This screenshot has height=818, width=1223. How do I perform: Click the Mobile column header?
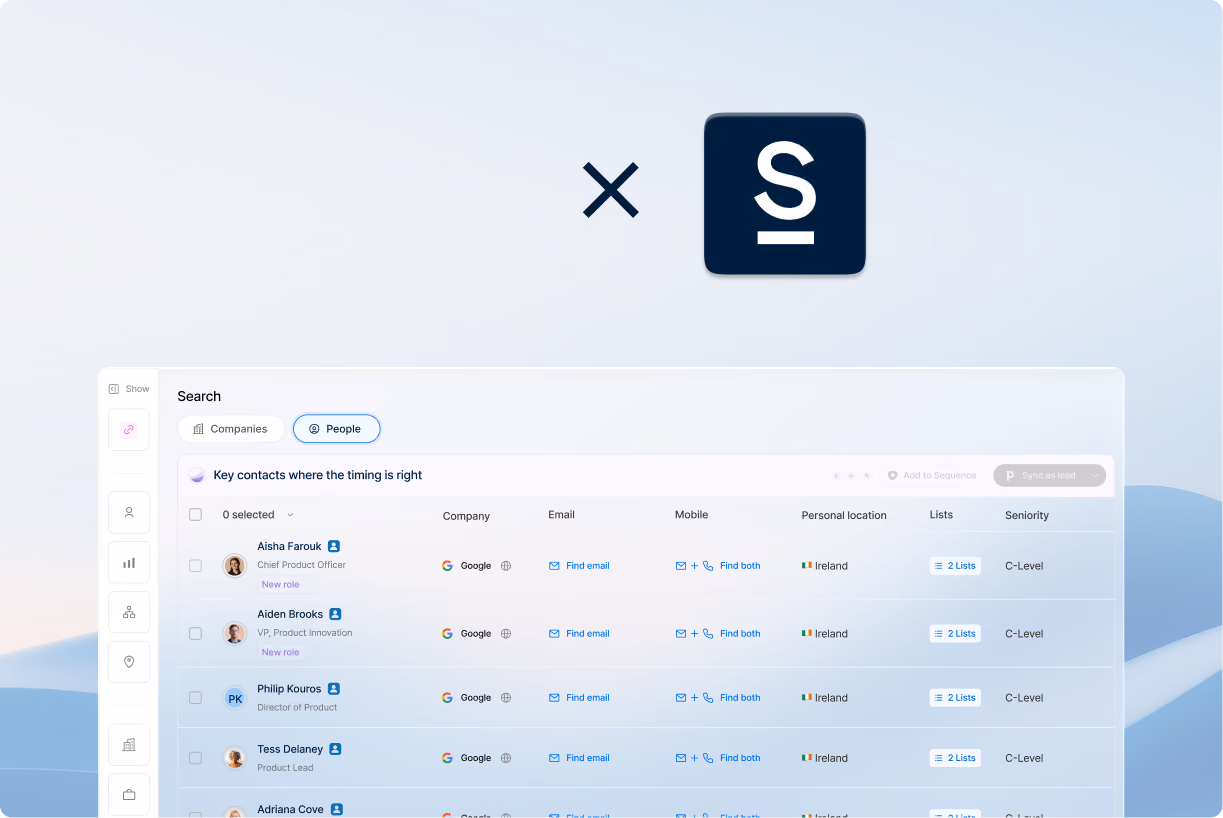691,515
